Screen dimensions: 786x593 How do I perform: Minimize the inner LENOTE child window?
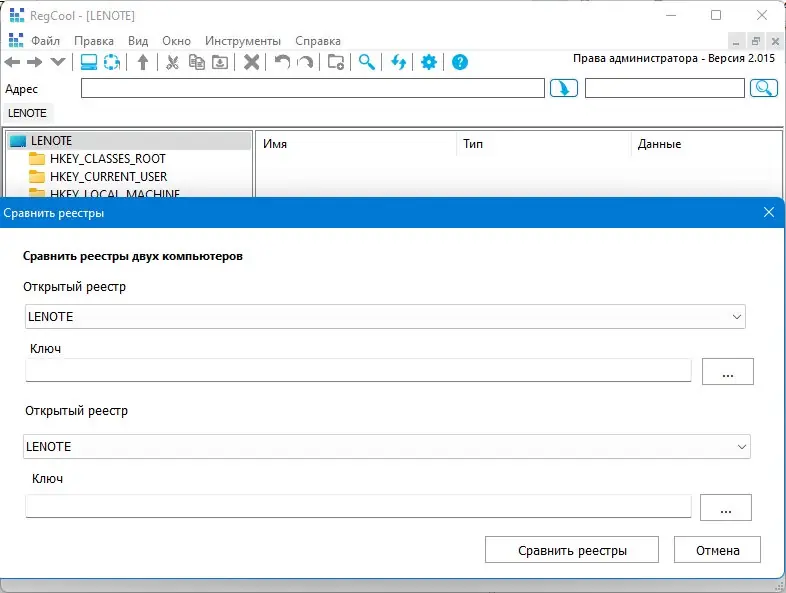(x=736, y=41)
